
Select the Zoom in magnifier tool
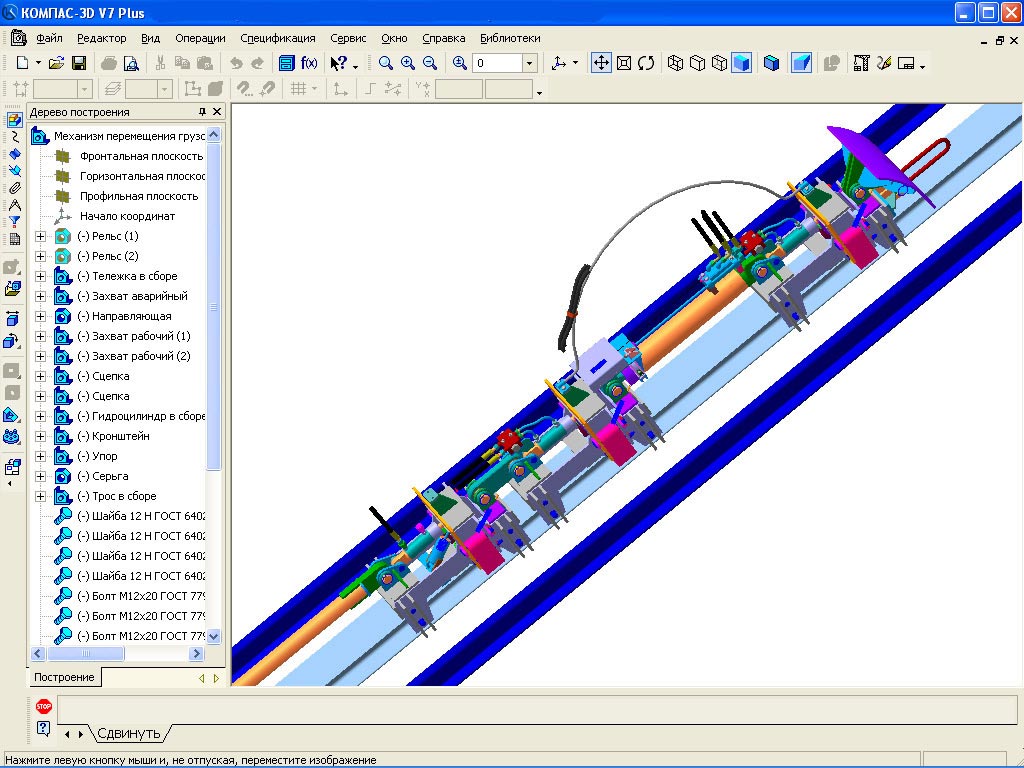(408, 63)
